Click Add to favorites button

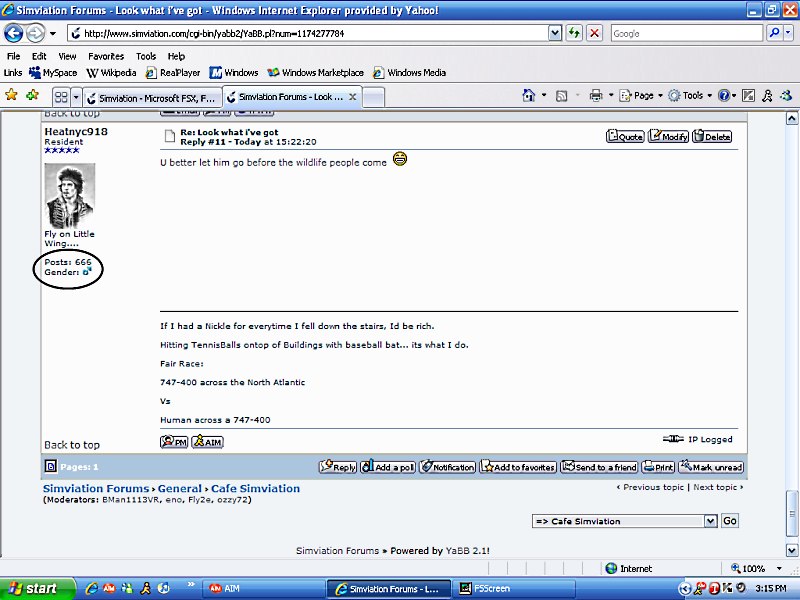point(518,467)
